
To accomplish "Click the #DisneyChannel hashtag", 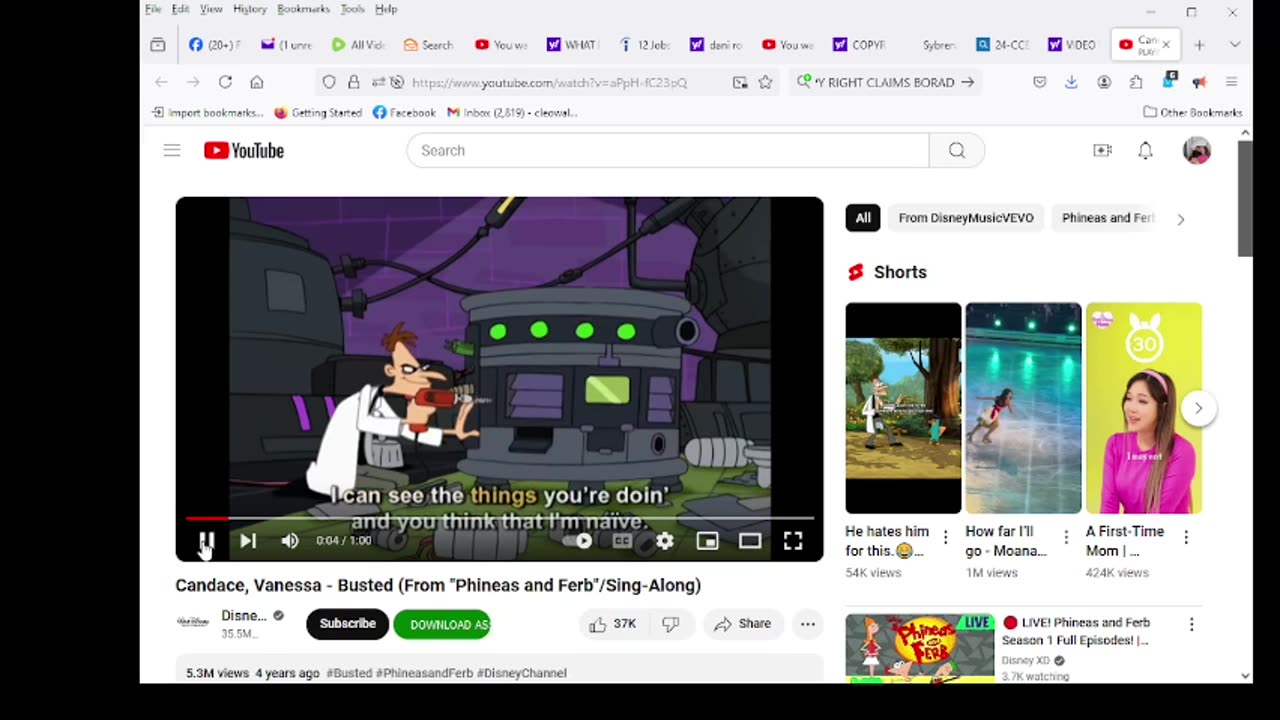I will 522,673.
